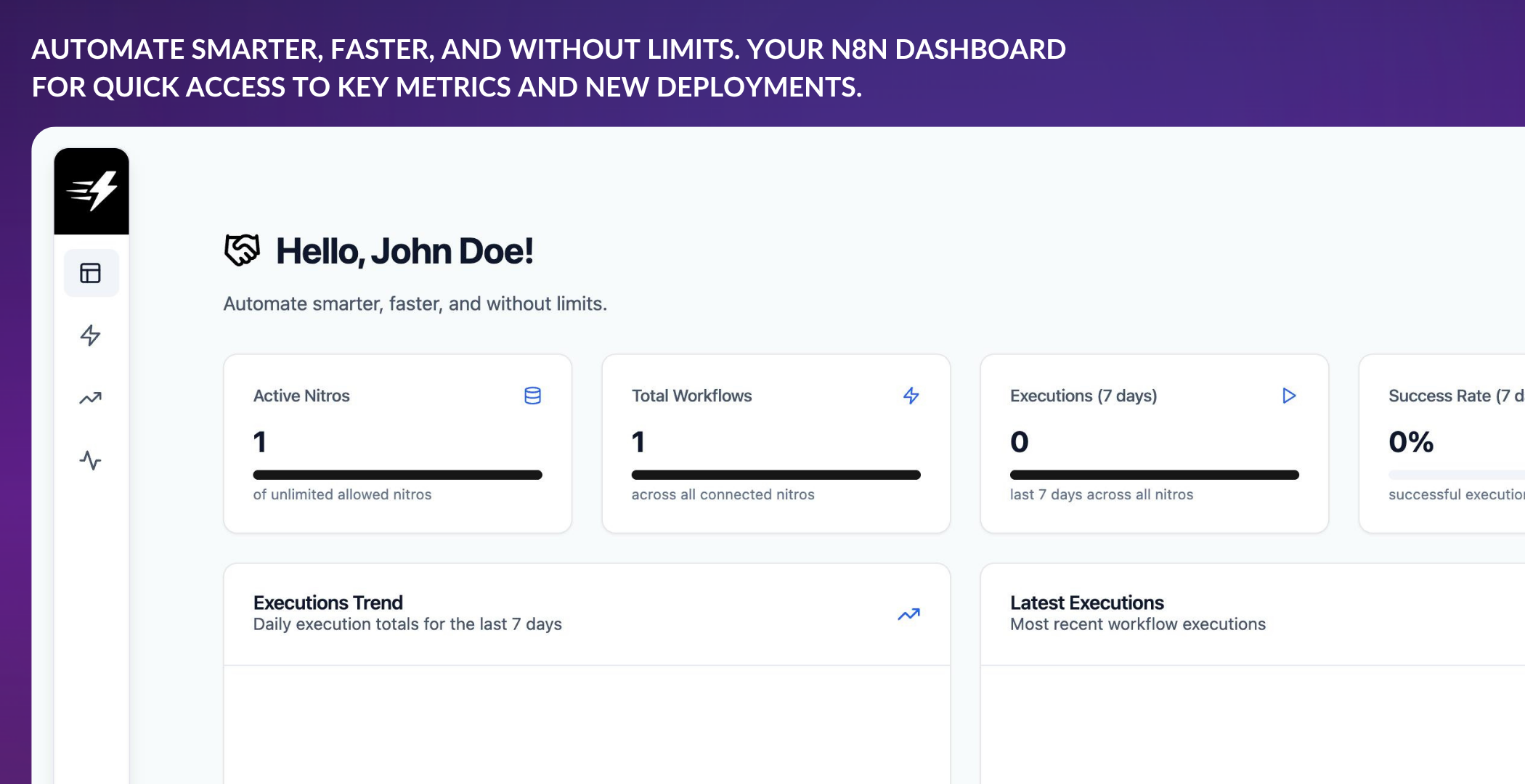The width and height of the screenshot is (1525, 784).
Task: Open the trending-up analytics sidebar icon
Action: pyautogui.click(x=91, y=398)
